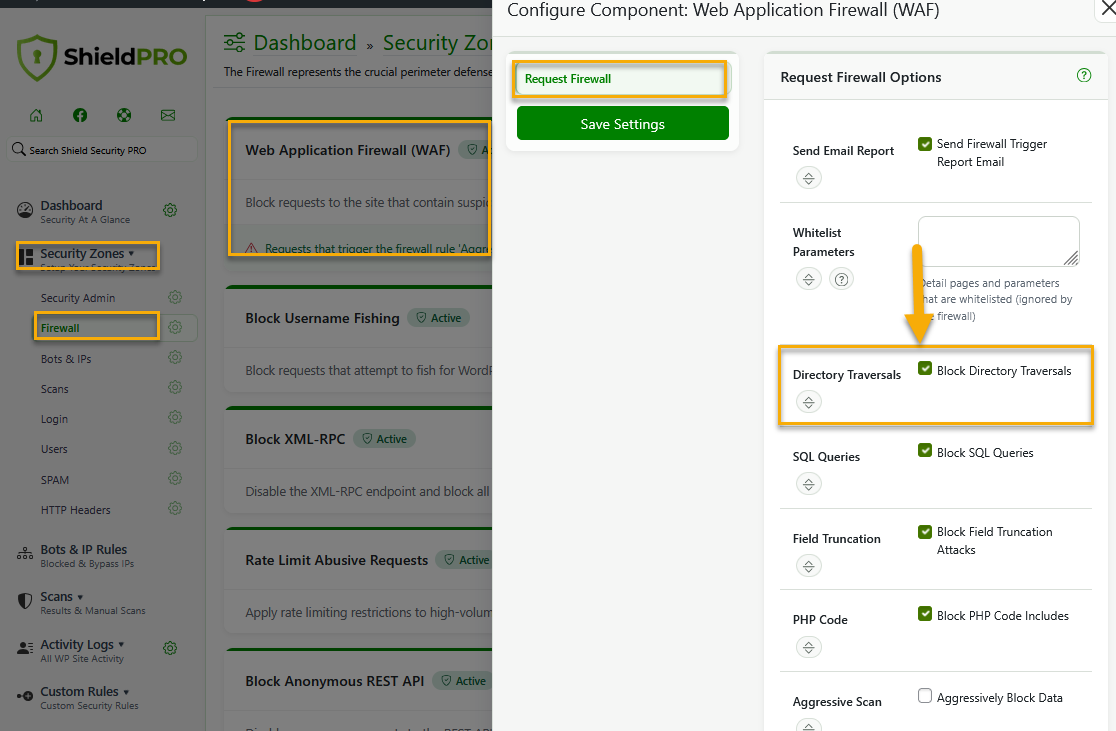
Task: Click the Whitelist Parameters arrows icon
Action: pos(809,279)
